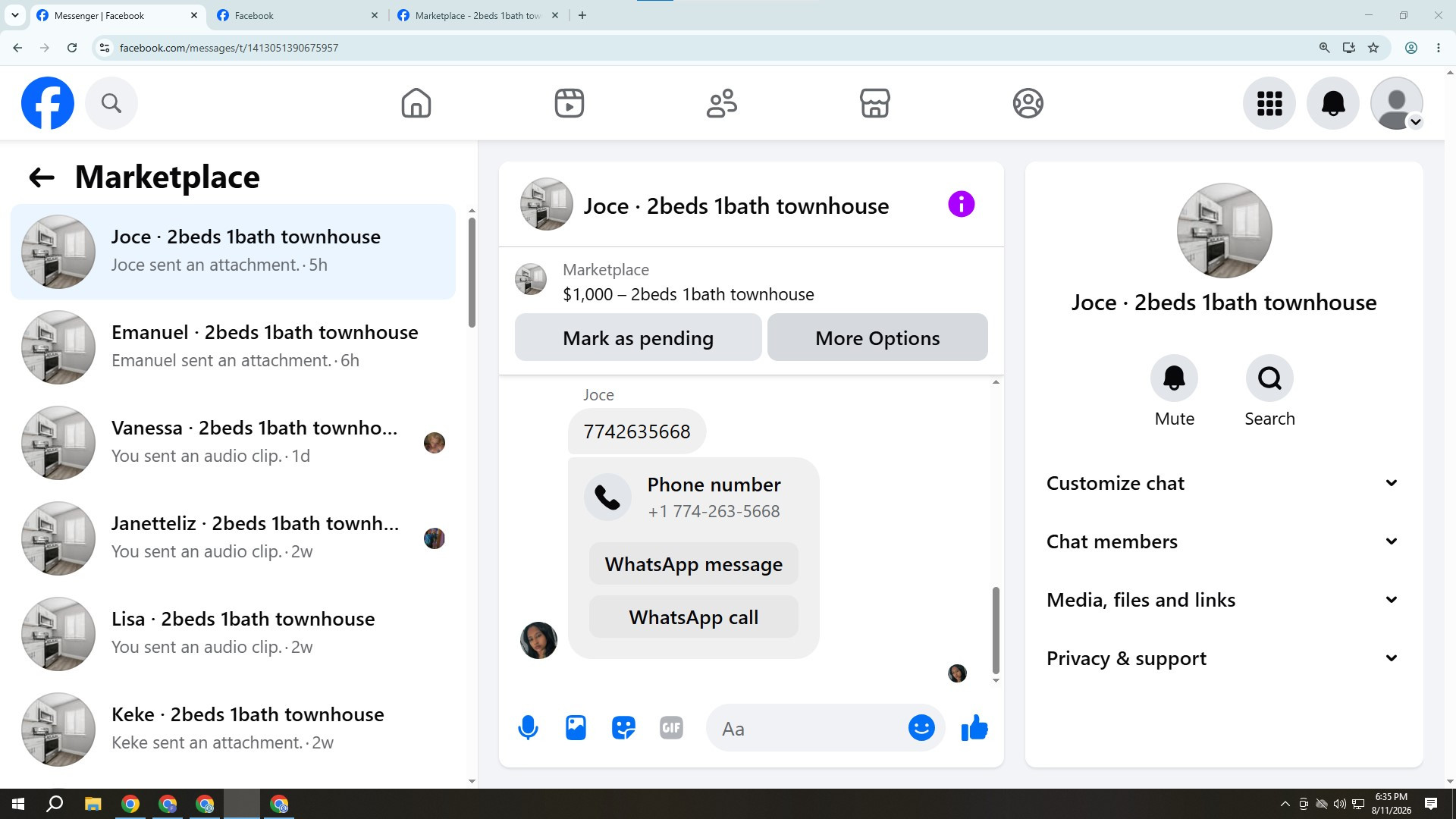Open the tab search dropdown
This screenshot has height=819, width=1456.
click(14, 15)
